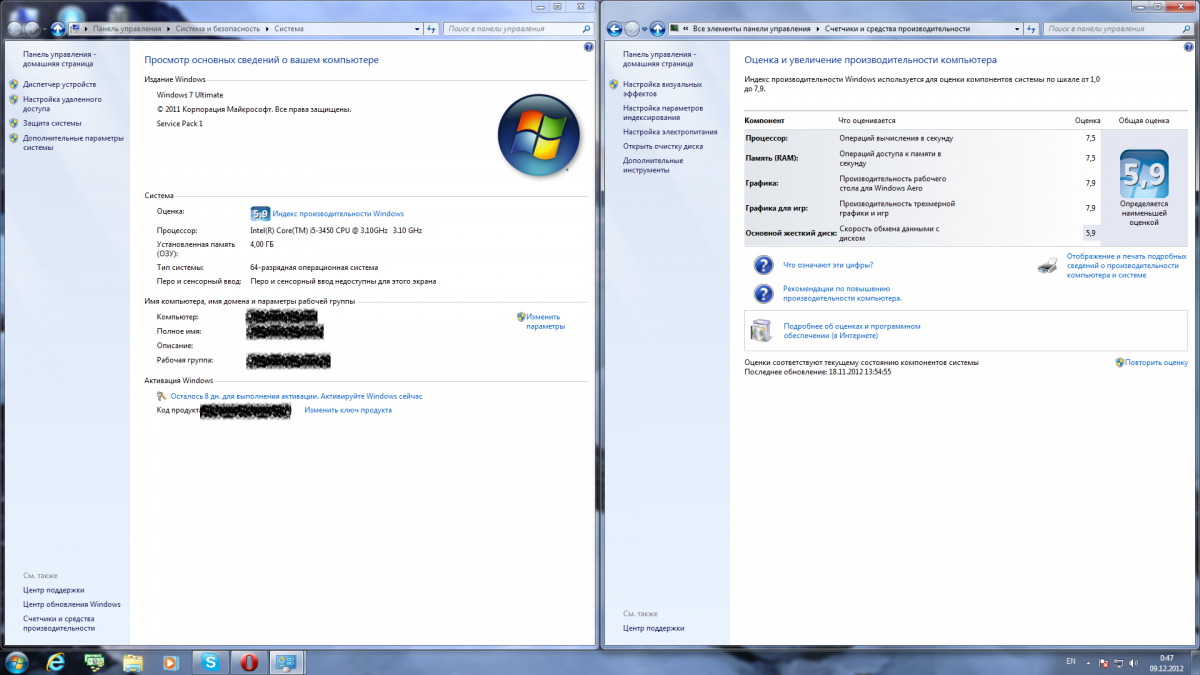Show hidden system tray icons
1200x675 pixels.
click(x=1088, y=662)
